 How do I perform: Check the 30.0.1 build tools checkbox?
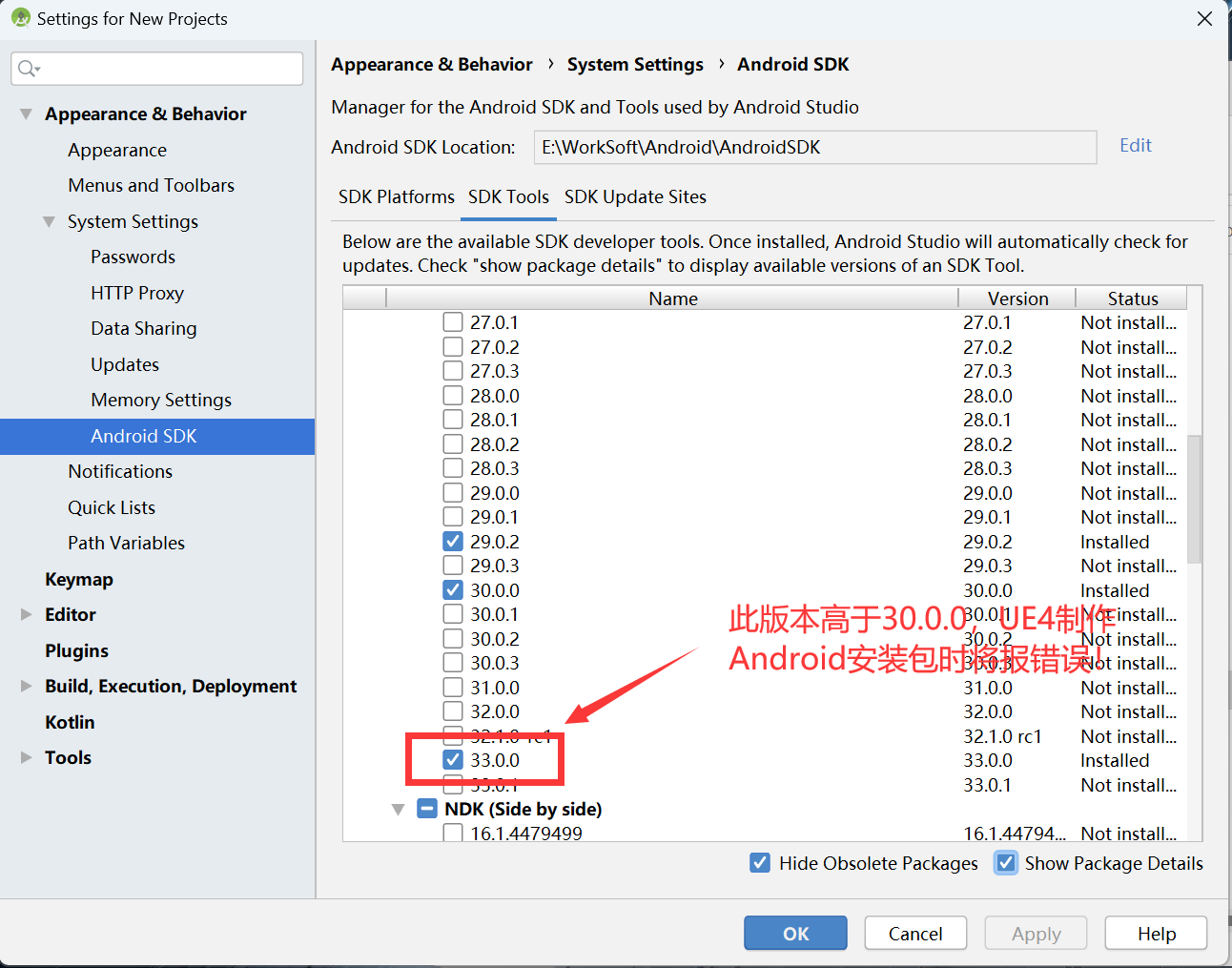point(453,615)
